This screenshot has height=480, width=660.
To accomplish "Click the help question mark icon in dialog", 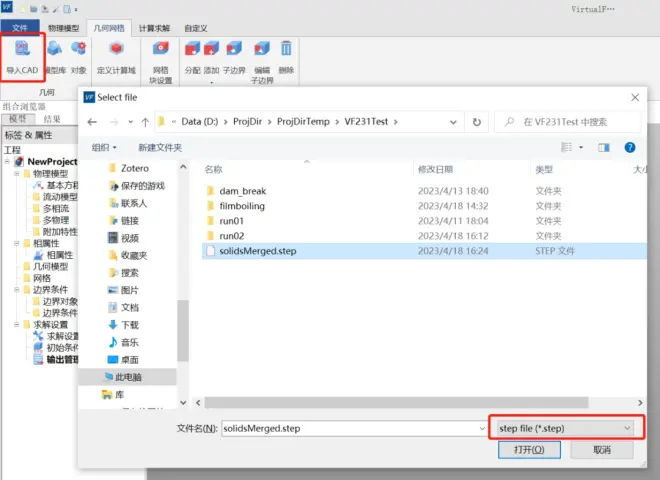I will coord(630,147).
